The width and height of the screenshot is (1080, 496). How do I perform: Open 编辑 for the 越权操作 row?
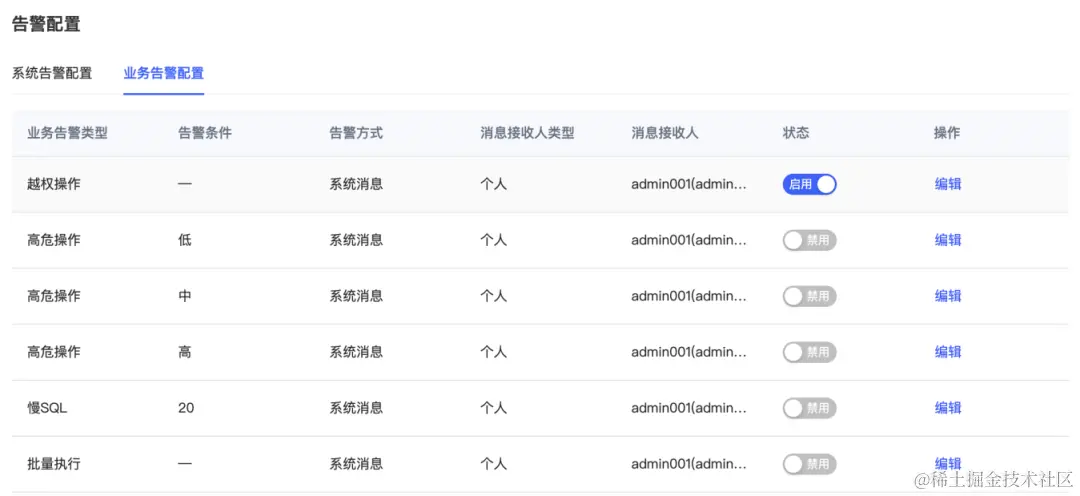(x=948, y=184)
